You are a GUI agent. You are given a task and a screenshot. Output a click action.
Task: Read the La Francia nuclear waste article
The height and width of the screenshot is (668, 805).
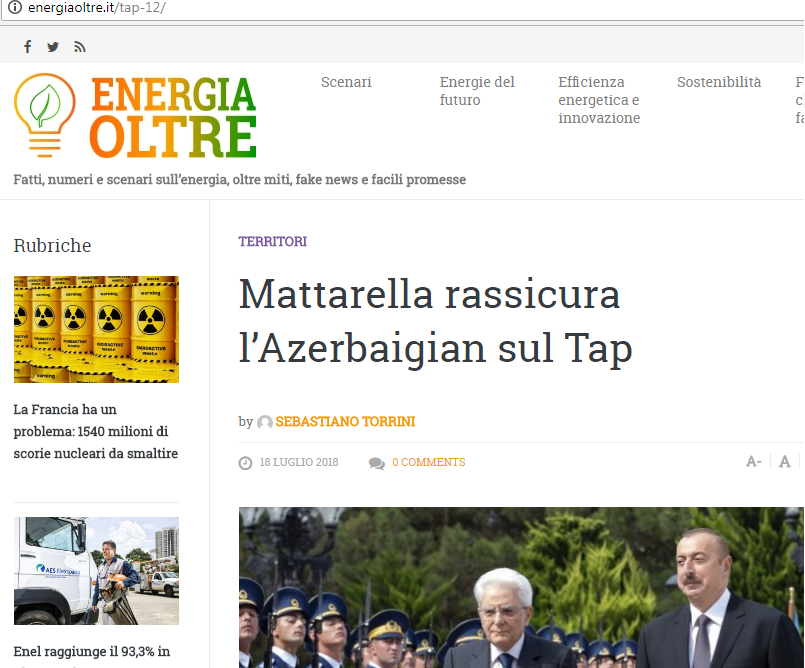pos(96,431)
